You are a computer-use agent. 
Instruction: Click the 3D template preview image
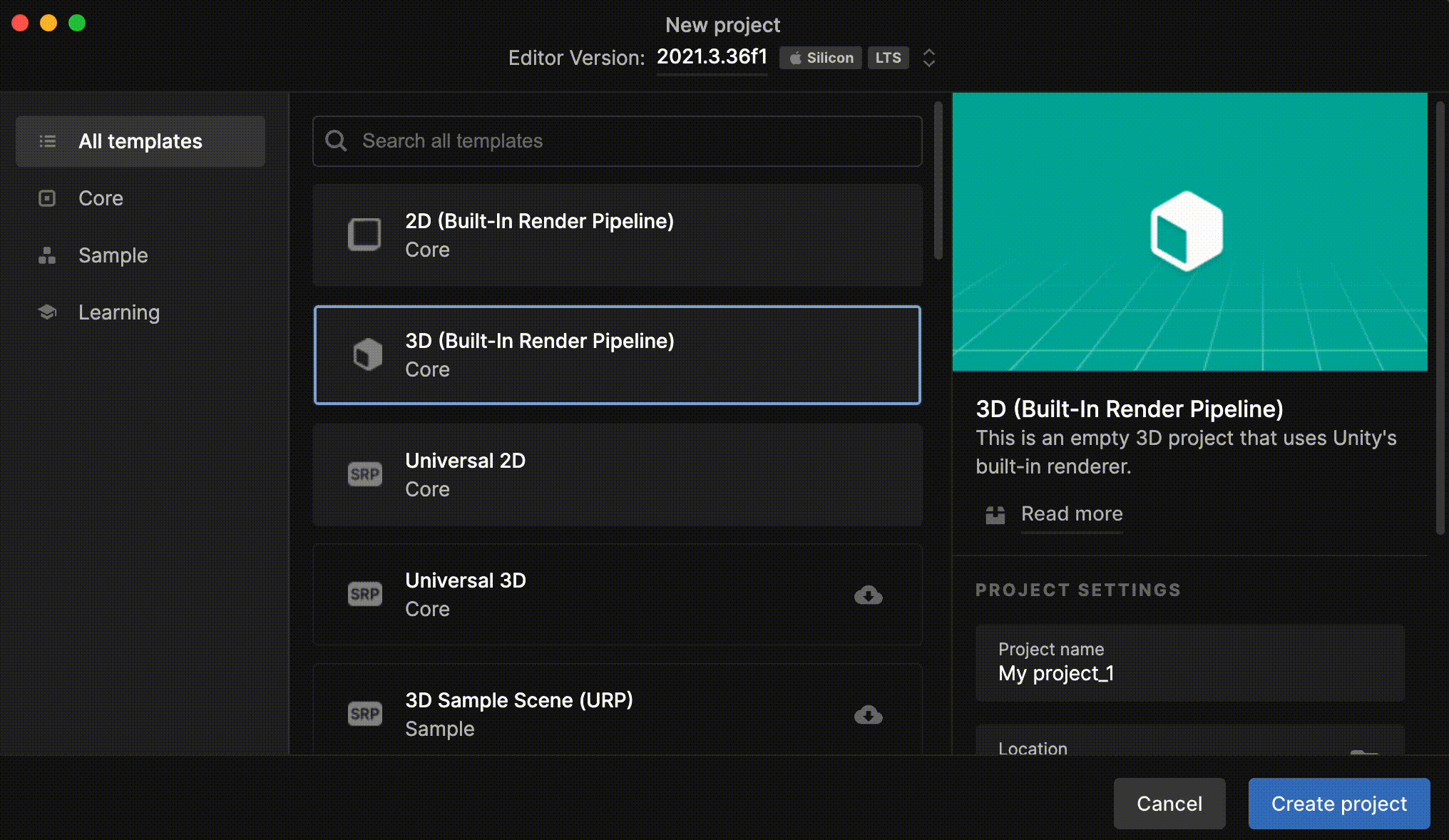pos(1190,232)
